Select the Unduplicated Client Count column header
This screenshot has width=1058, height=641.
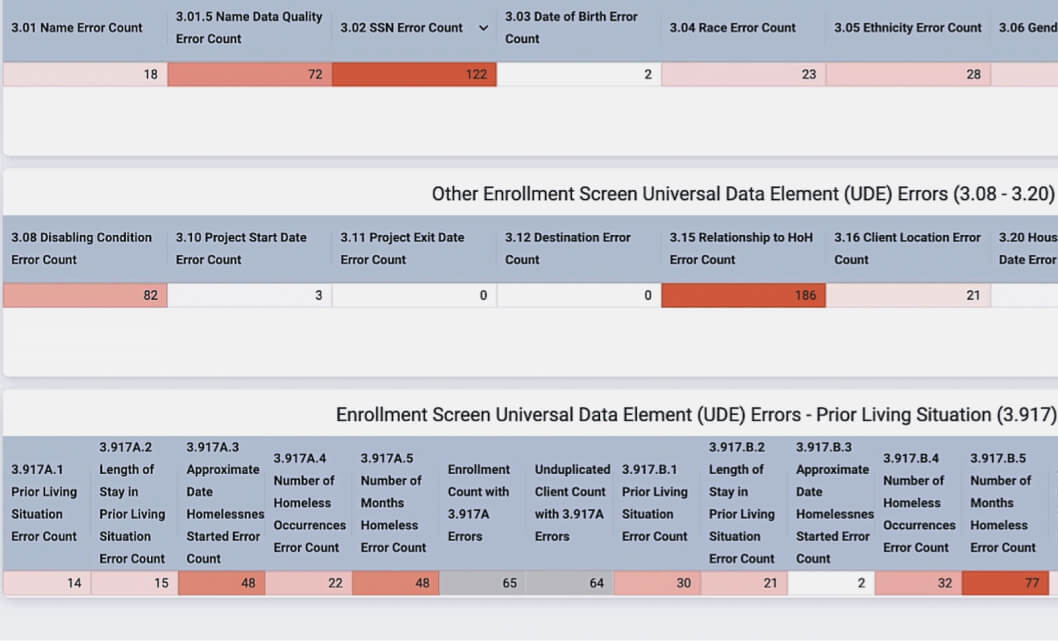(x=570, y=503)
